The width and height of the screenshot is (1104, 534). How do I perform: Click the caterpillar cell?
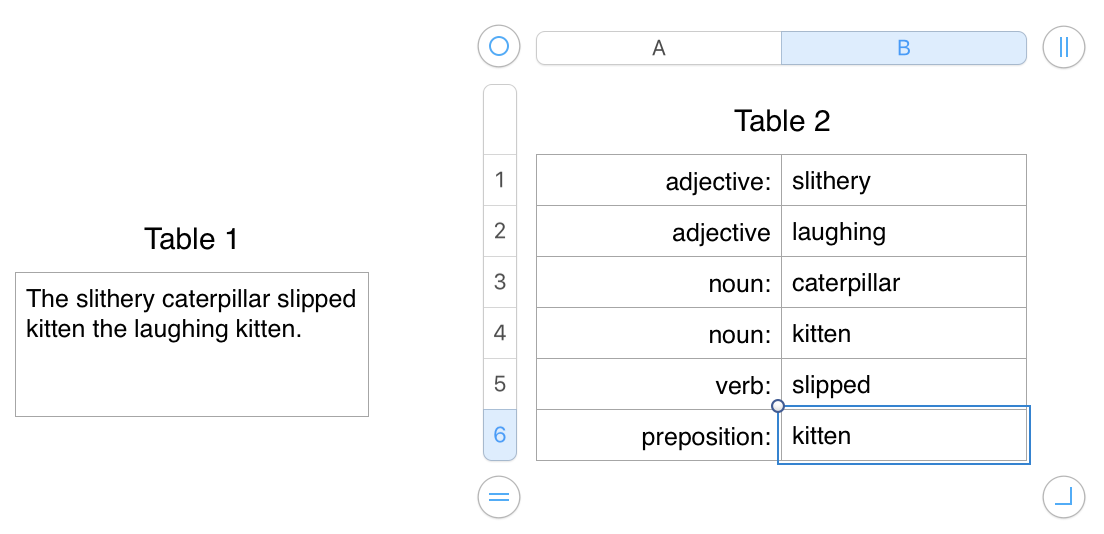(903, 283)
